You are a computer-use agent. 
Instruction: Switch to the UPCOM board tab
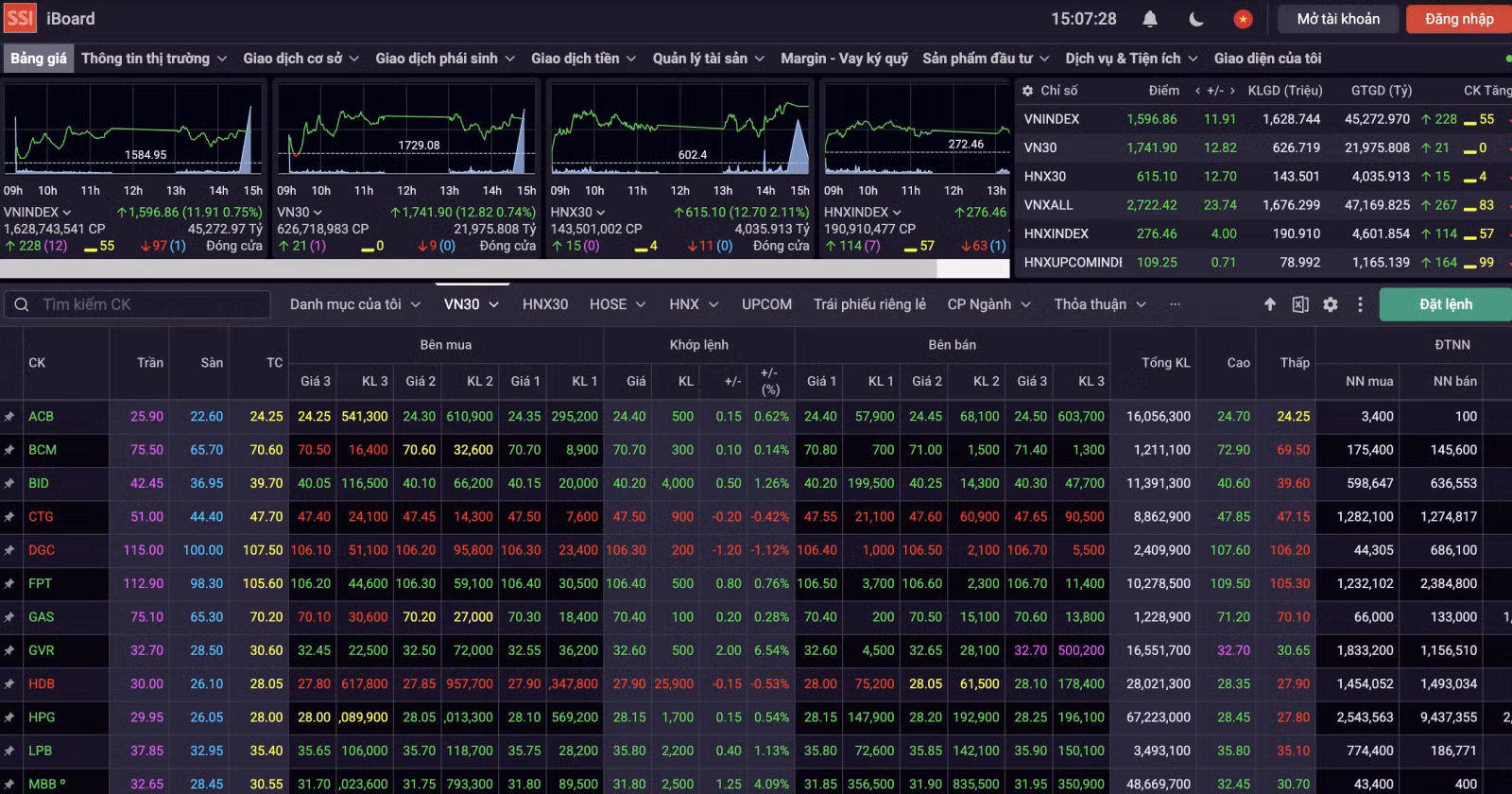point(766,304)
